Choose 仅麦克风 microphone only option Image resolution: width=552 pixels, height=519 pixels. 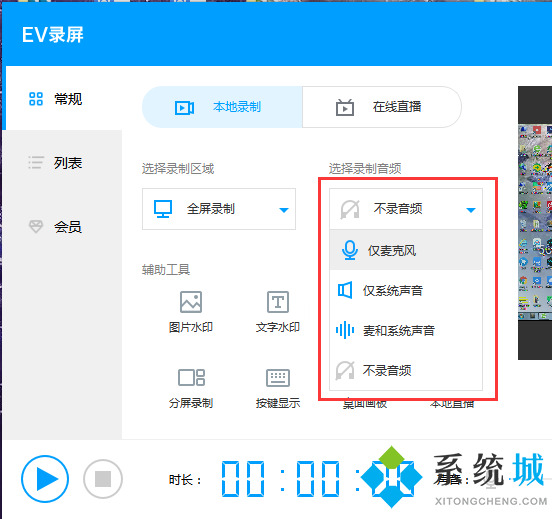pos(406,250)
